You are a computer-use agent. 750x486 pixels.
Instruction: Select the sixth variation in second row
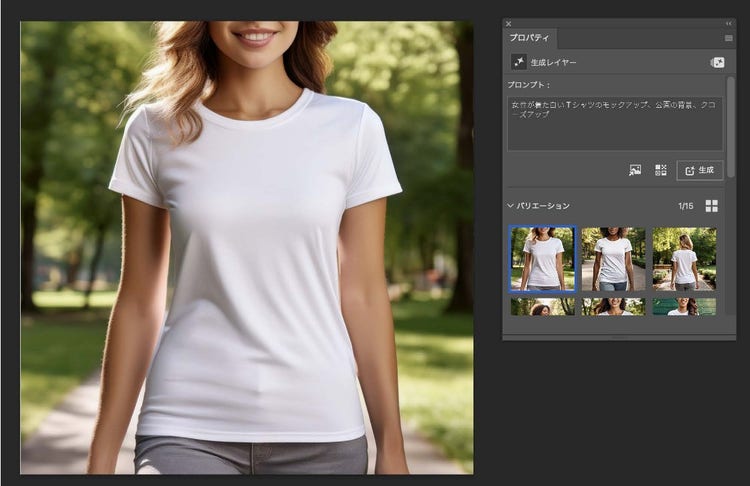pyautogui.click(x=684, y=307)
